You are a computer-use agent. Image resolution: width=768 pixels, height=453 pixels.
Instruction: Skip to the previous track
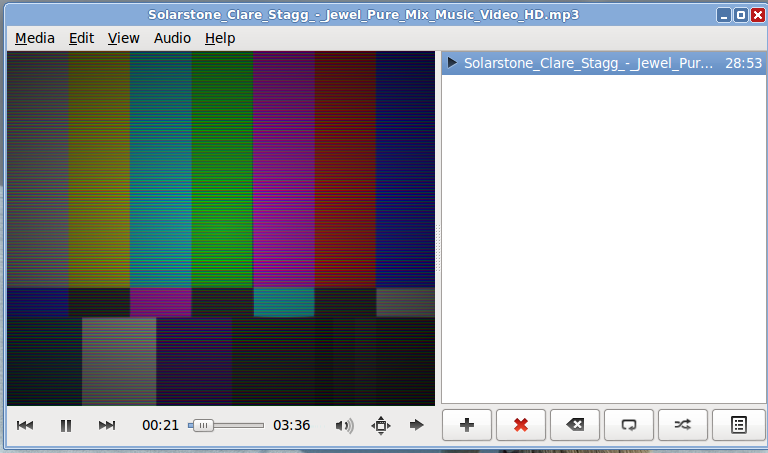tap(25, 425)
